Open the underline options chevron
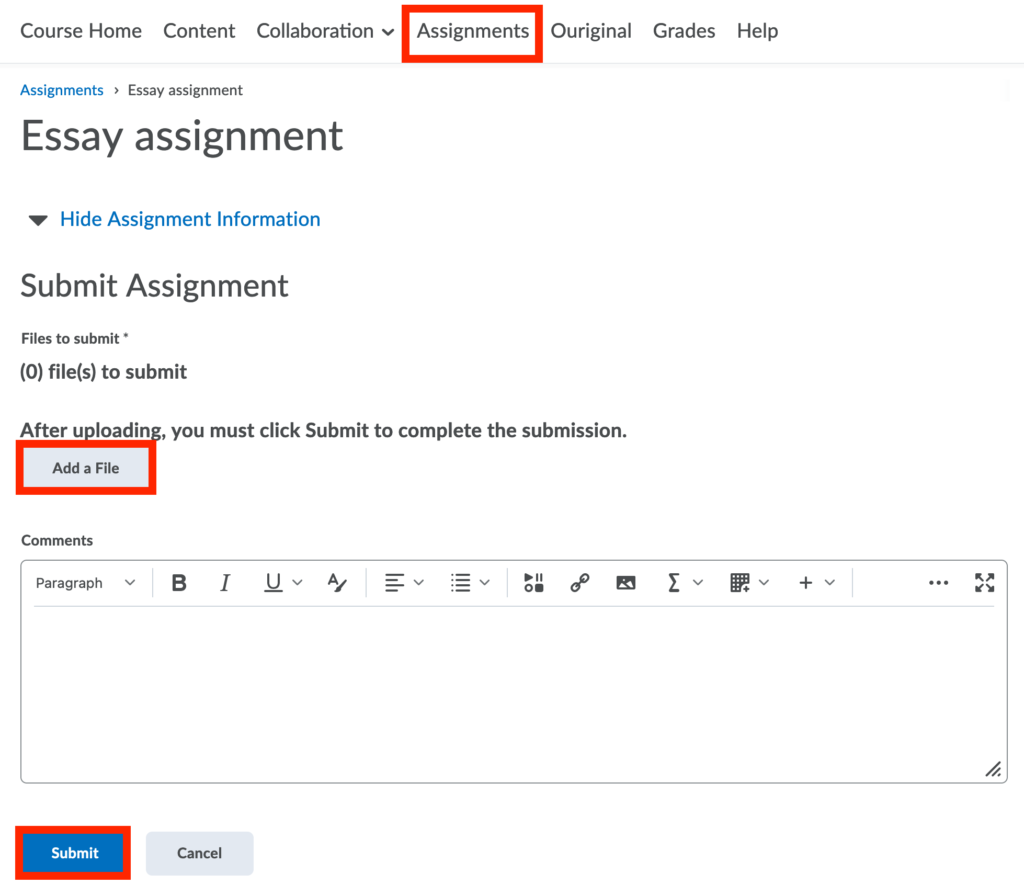The height and width of the screenshot is (885, 1024). click(x=295, y=582)
